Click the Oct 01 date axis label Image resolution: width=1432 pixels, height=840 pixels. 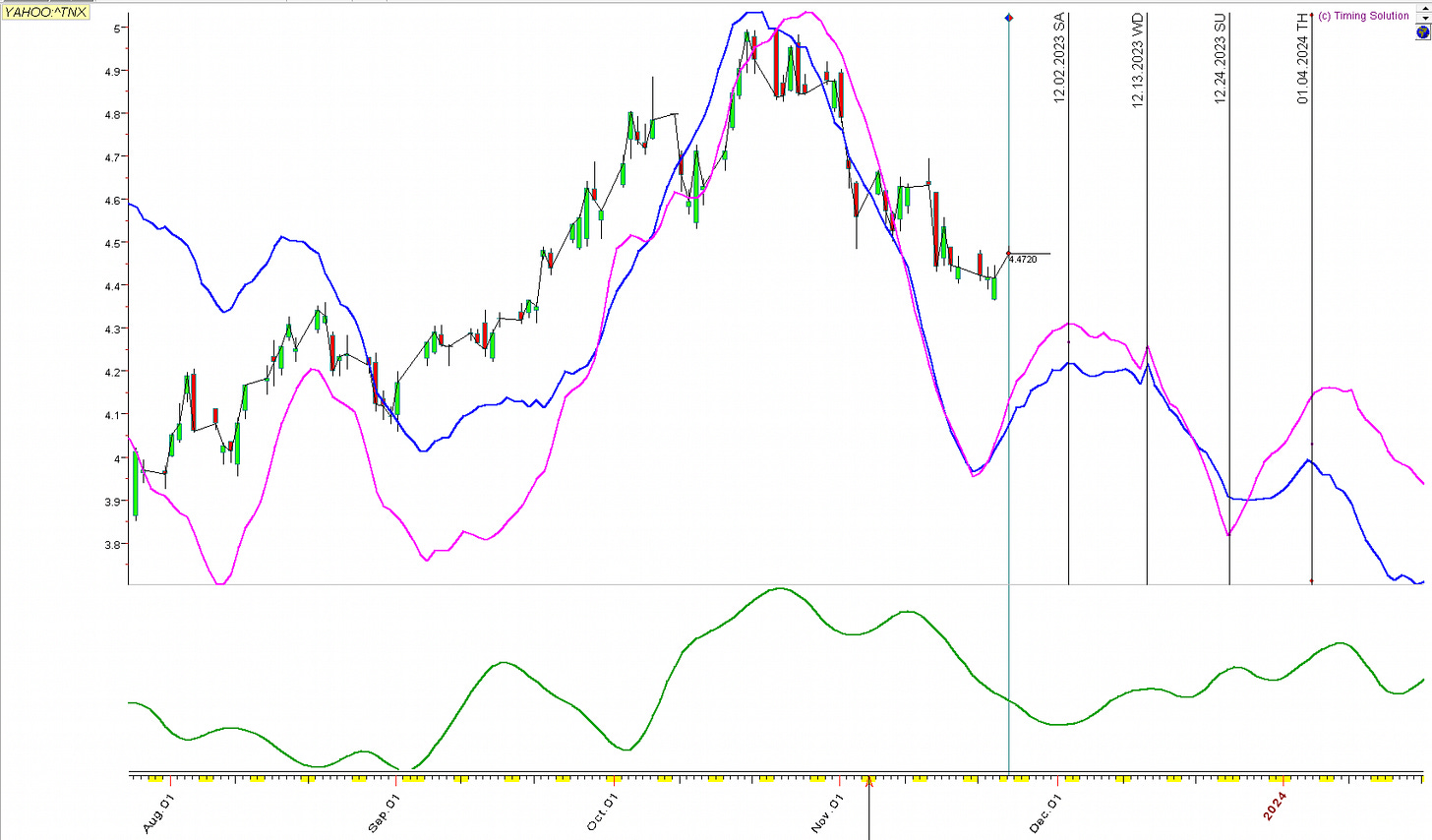602,811
